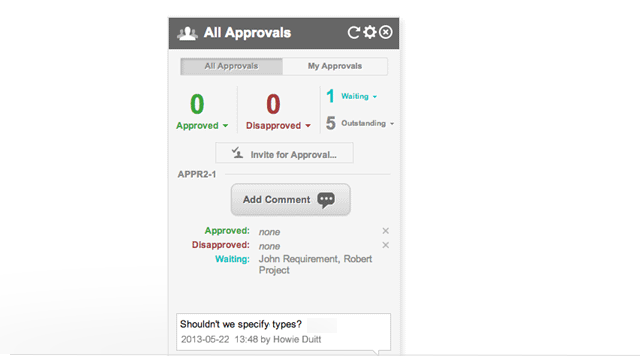Open the comment Shouldn't we specify types
Screen dimensions: 640x360
[x=283, y=332]
